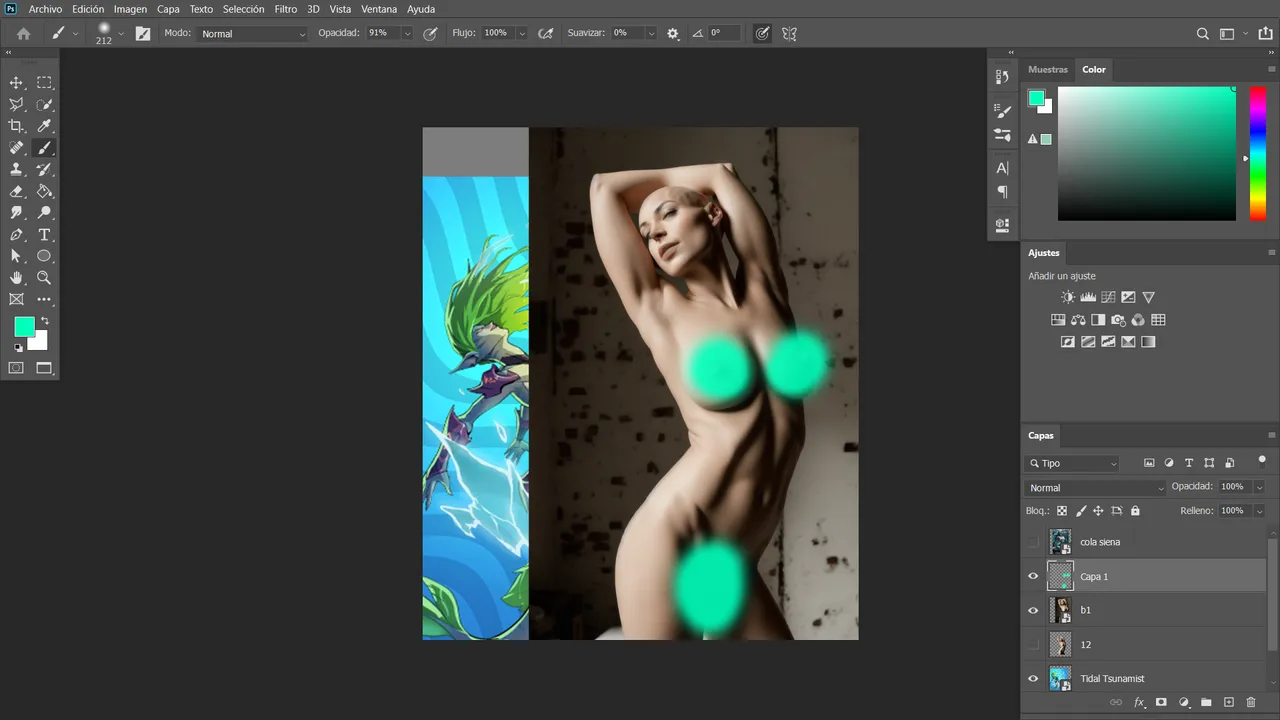Select the Ellipse shape tool
This screenshot has height=720, width=1280.
[44, 256]
